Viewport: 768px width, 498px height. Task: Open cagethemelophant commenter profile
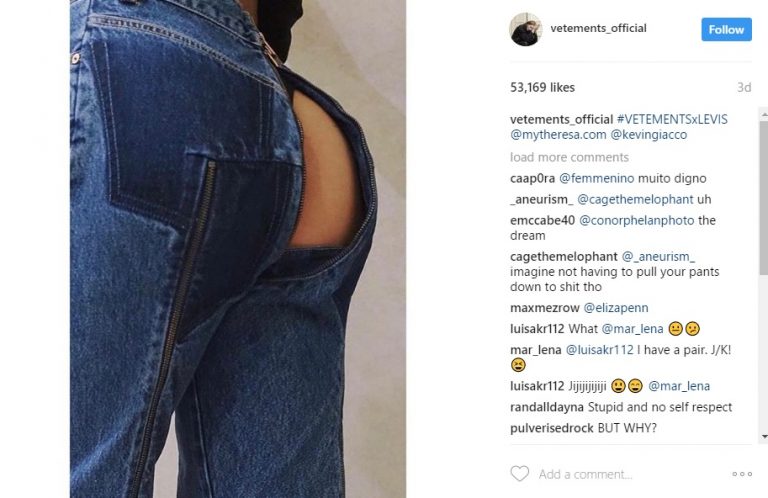pos(564,257)
